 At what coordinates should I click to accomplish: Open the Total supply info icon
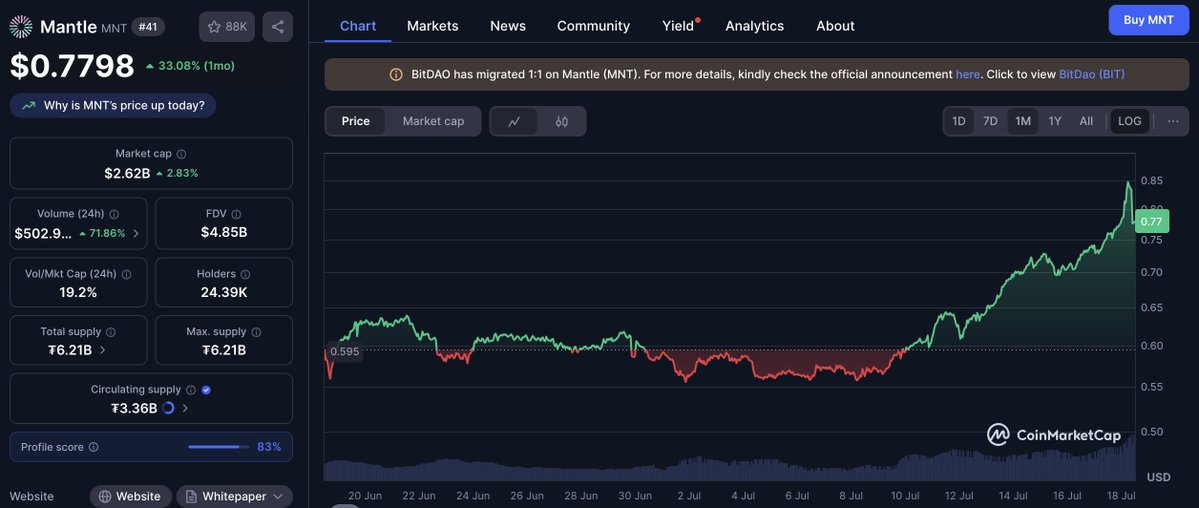111,332
